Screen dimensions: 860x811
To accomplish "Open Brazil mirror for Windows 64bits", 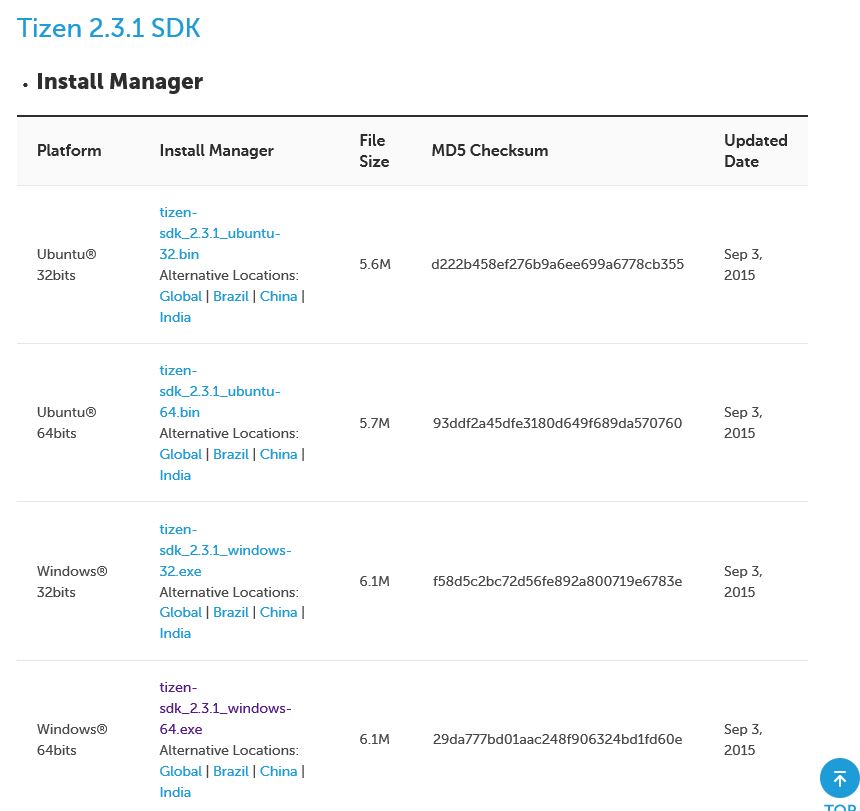I will coord(231,771).
